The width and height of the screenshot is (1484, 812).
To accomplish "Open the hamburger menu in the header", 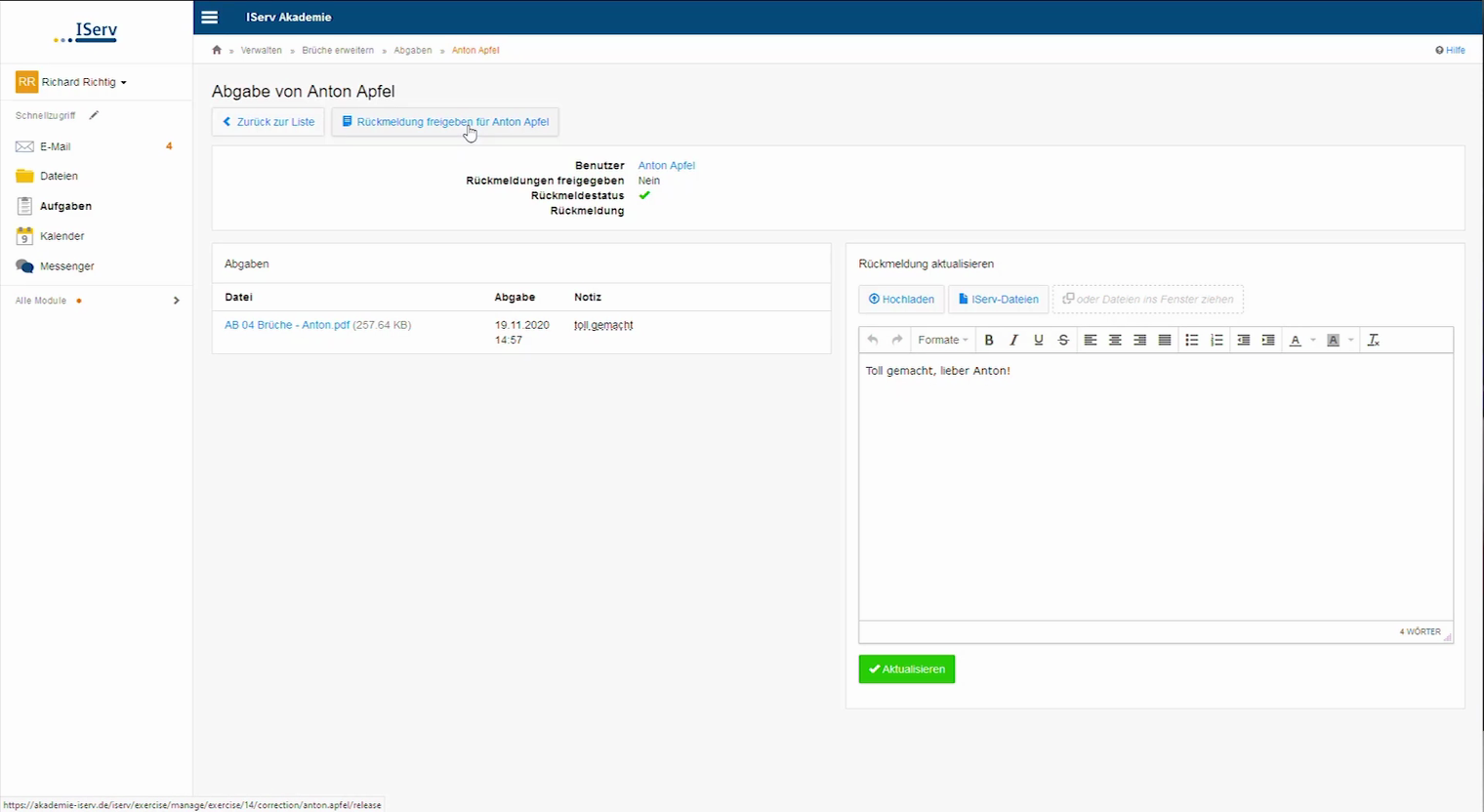I will 209,17.
